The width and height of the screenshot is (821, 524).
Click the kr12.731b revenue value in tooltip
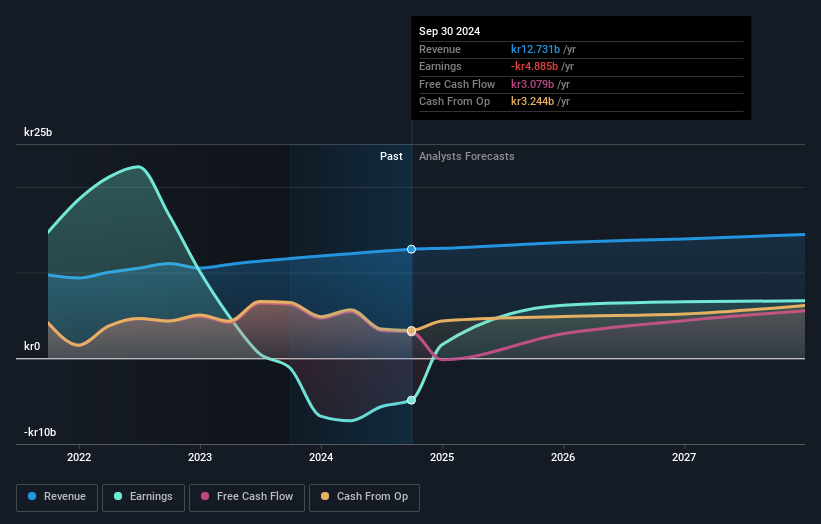tap(535, 49)
